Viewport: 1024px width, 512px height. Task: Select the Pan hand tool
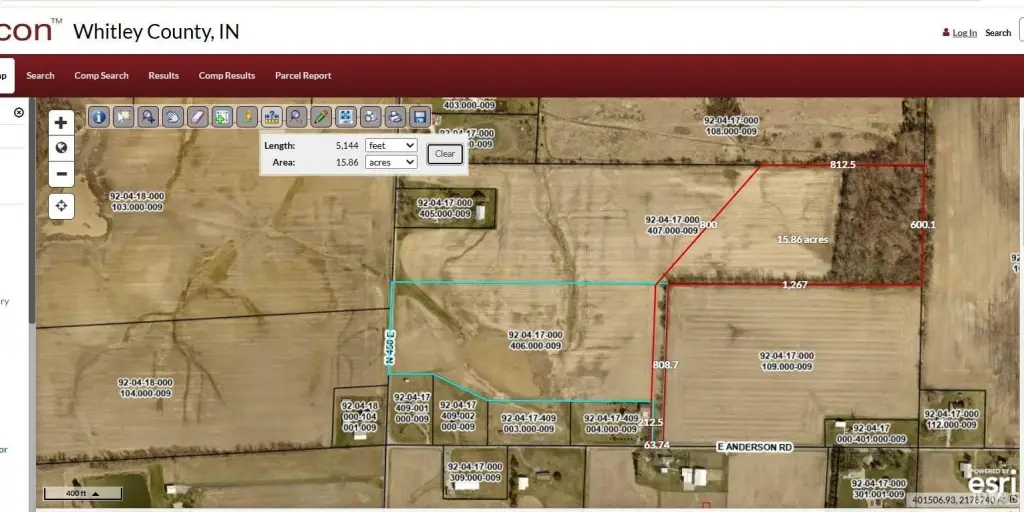pyautogui.click(x=173, y=117)
